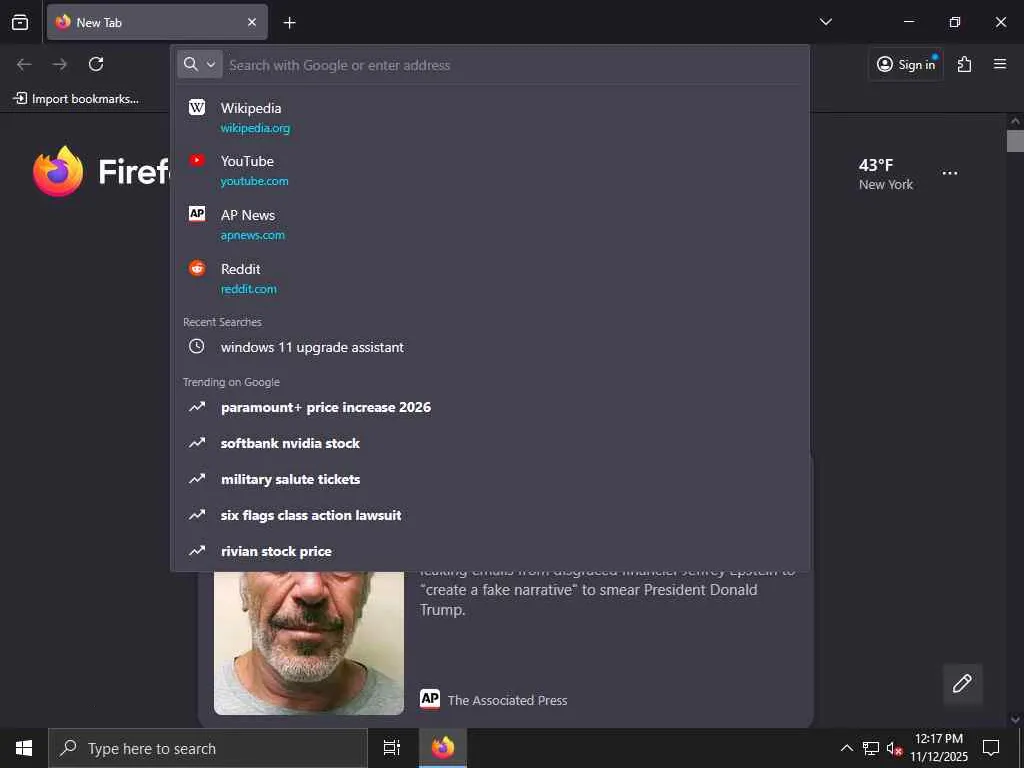Click the youtube.com URL text
Screen dimensions: 1024x768
(254, 181)
